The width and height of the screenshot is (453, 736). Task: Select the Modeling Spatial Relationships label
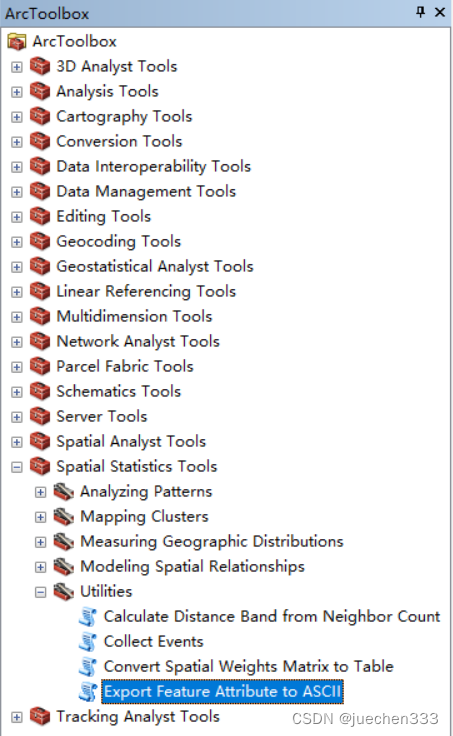click(192, 567)
